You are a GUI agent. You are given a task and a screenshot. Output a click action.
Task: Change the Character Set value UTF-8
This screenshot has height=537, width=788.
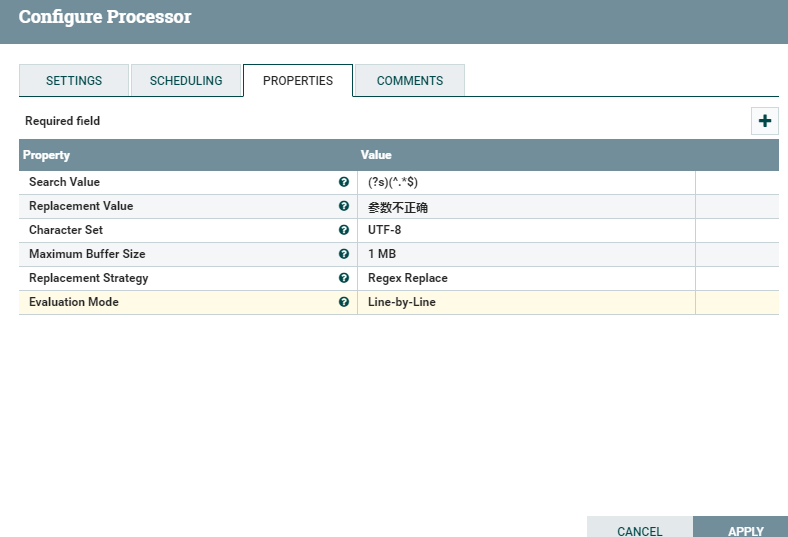[526, 230]
